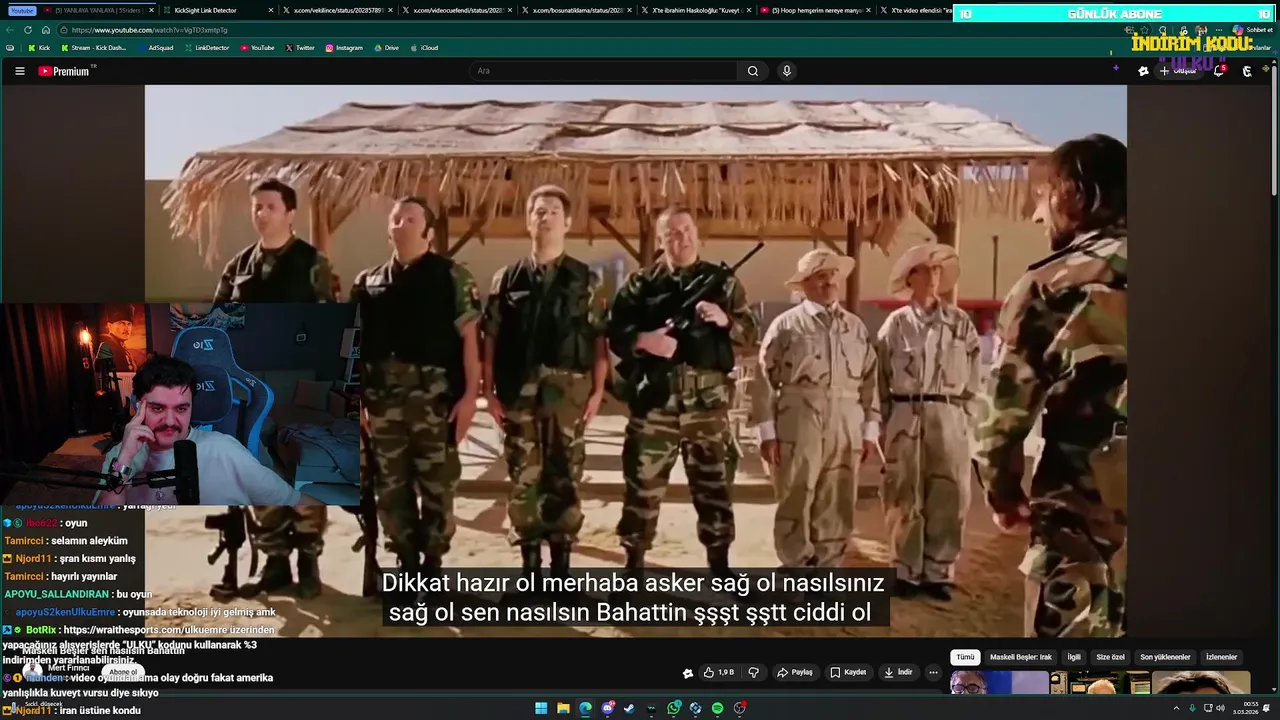Like the video showing 1,9 B
1280x720 pixels.
(719, 672)
